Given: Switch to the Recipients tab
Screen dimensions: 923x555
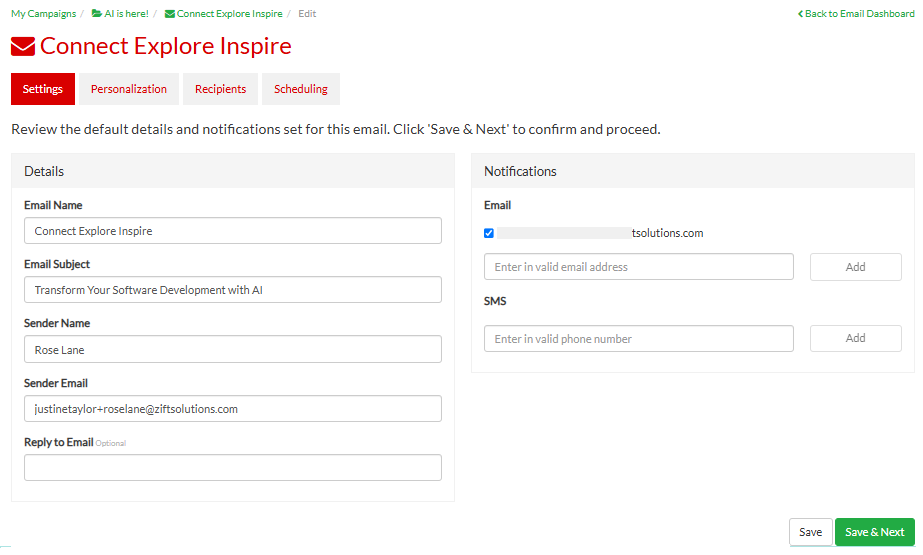Looking at the screenshot, I should click(x=220, y=89).
